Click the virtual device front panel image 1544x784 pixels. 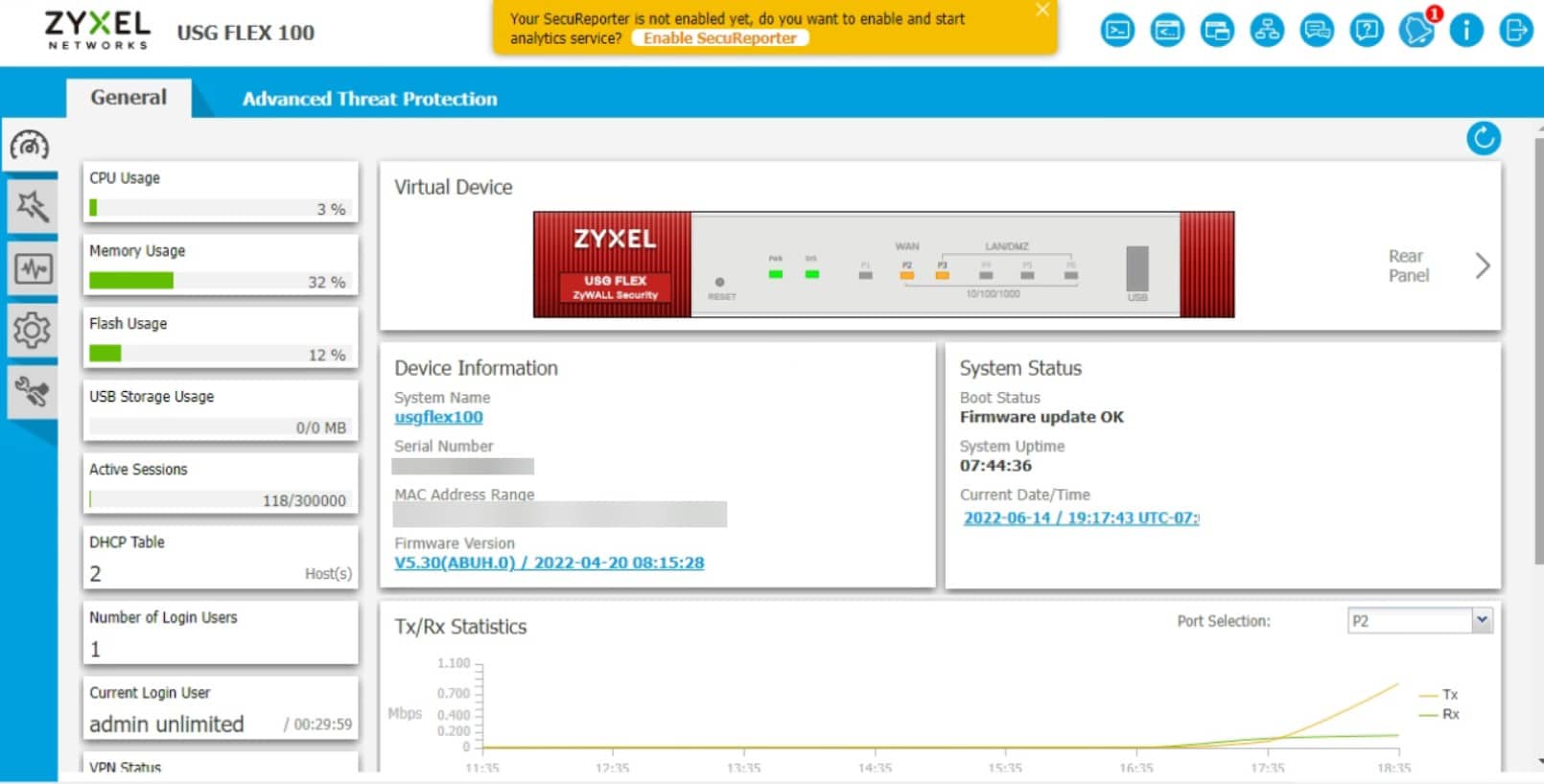tap(883, 265)
